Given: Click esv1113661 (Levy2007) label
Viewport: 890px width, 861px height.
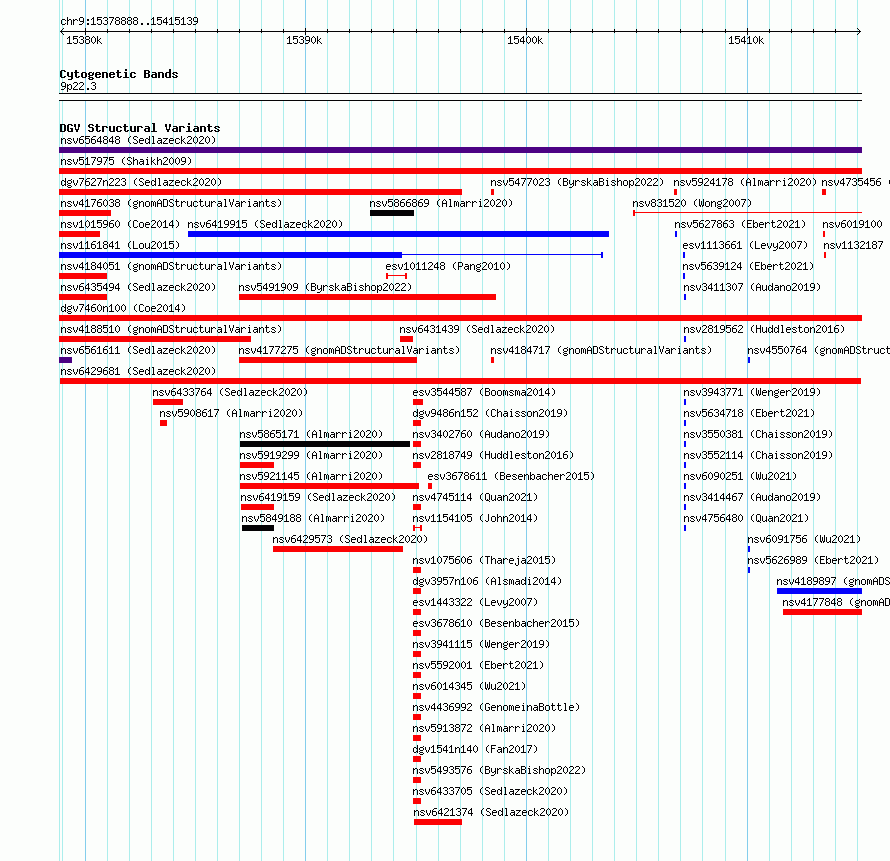Looking at the screenshot, I should (745, 245).
